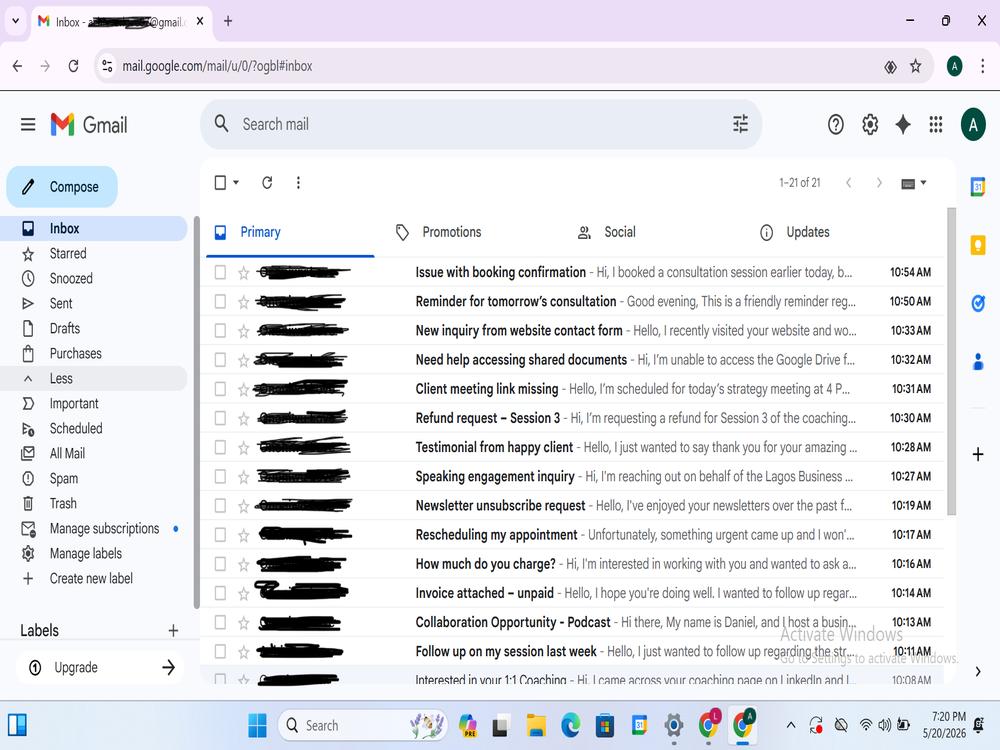Open Google Calendar in the side panel
The image size is (1000, 750).
pyautogui.click(x=978, y=187)
